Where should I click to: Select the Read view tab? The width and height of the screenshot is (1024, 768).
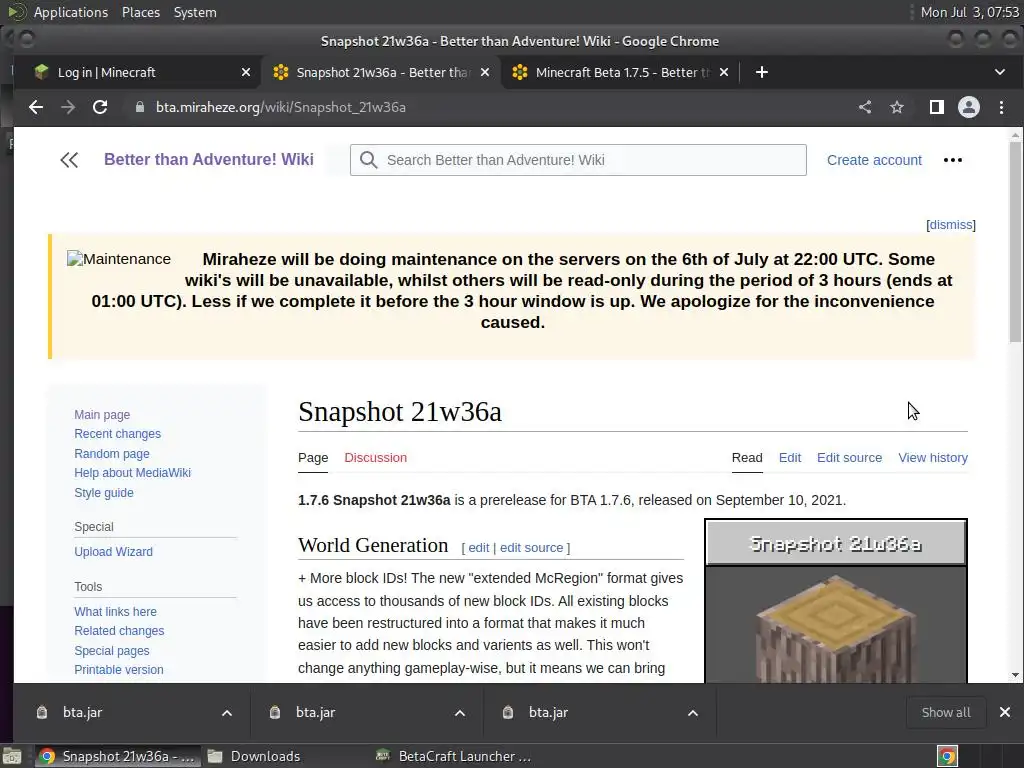pos(747,458)
